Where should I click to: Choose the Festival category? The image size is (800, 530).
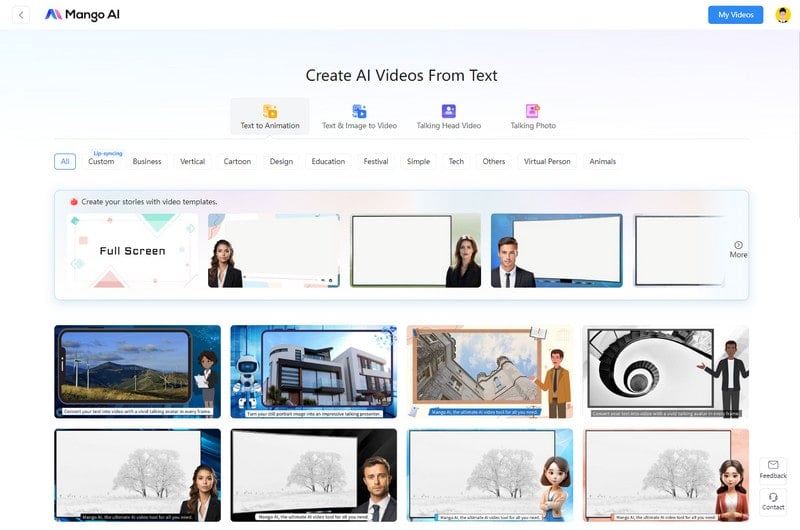pos(376,161)
